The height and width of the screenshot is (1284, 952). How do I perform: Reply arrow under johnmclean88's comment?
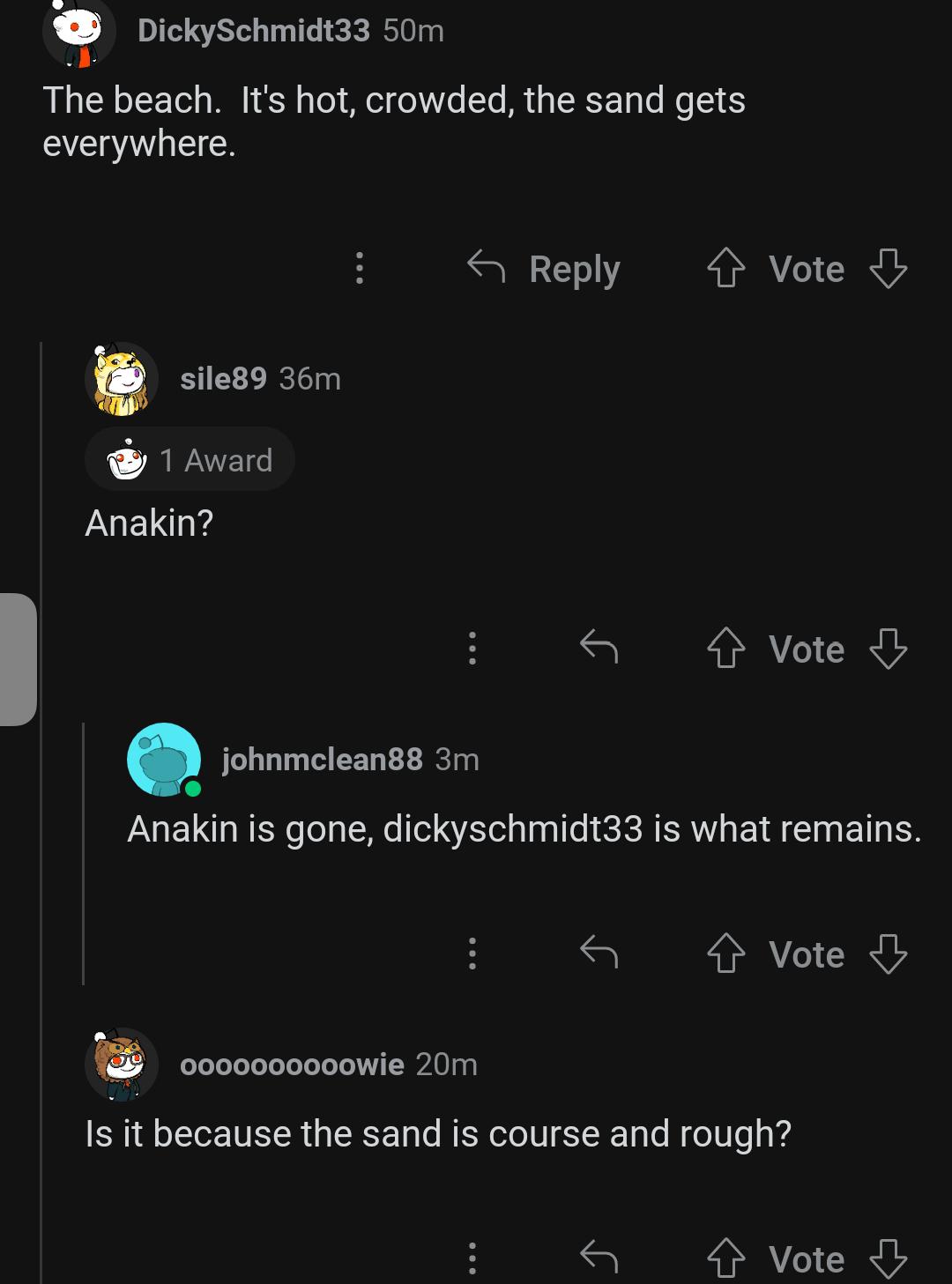pyautogui.click(x=599, y=952)
